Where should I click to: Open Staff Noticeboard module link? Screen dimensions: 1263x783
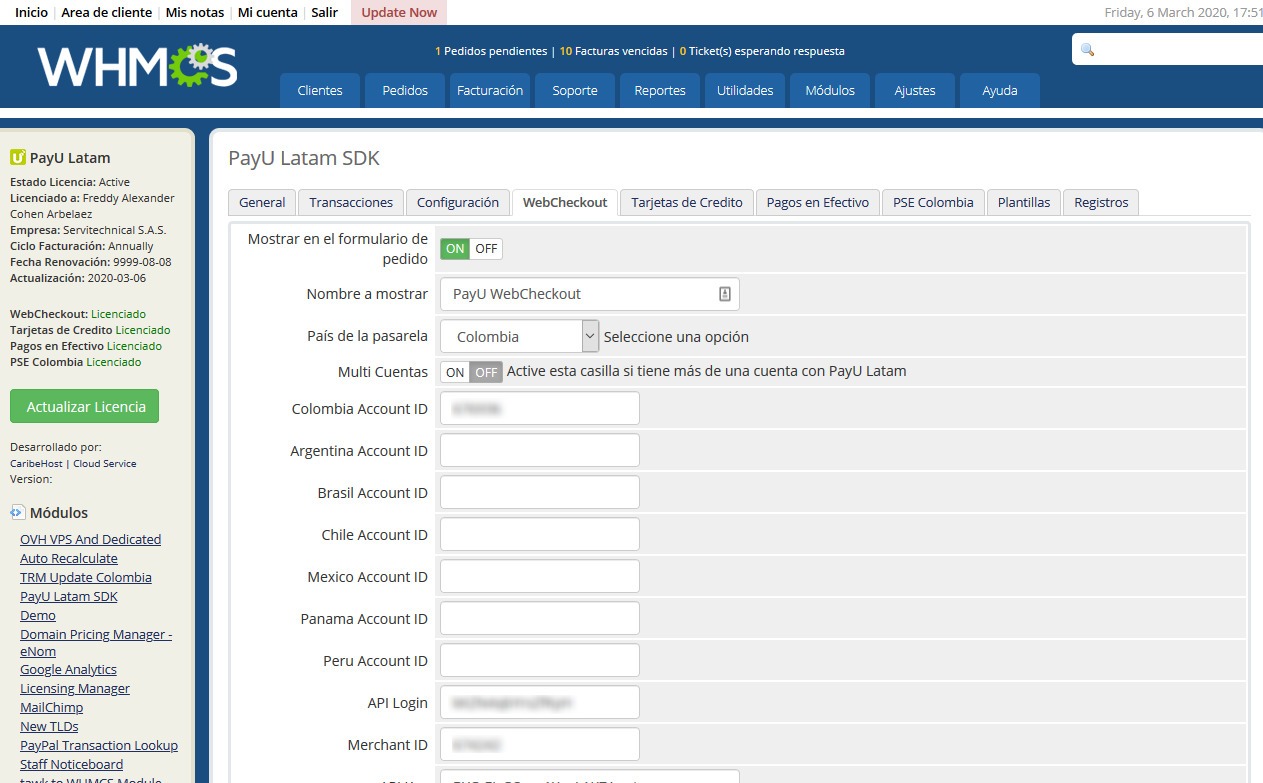72,764
